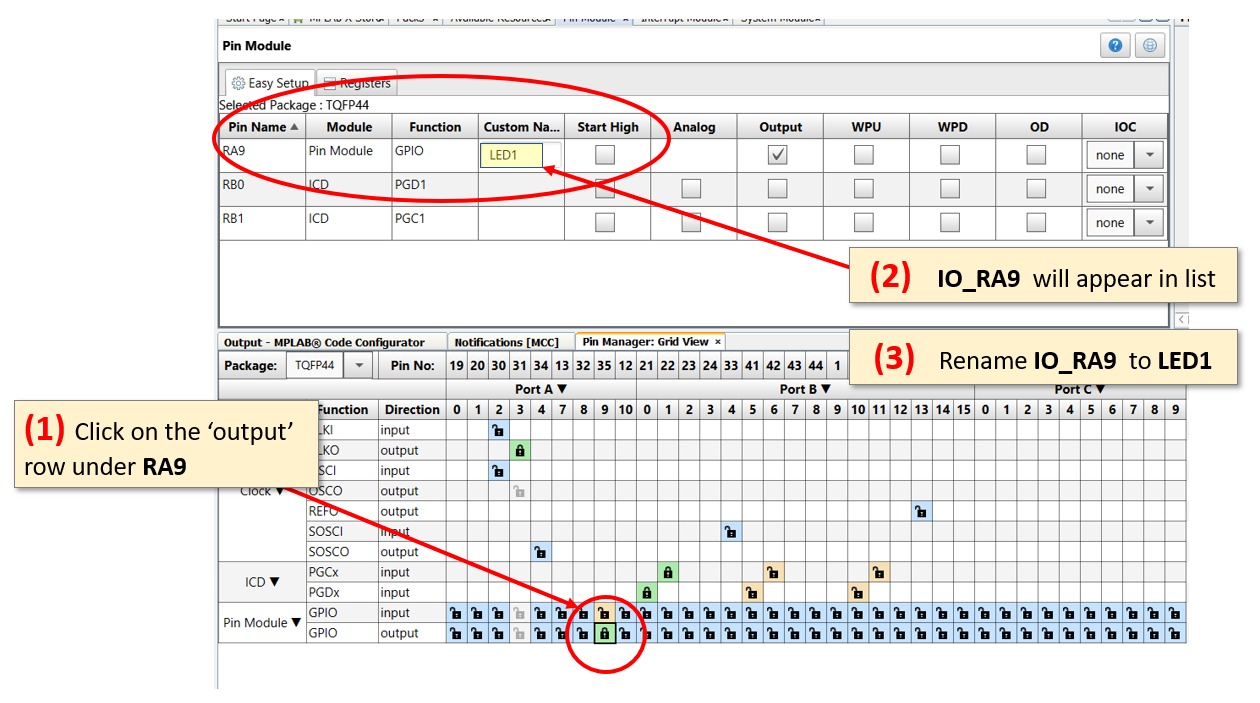Image resolution: width=1260 pixels, height=703 pixels.
Task: Check the OD checkbox in RB0 row
Action: [1036, 189]
